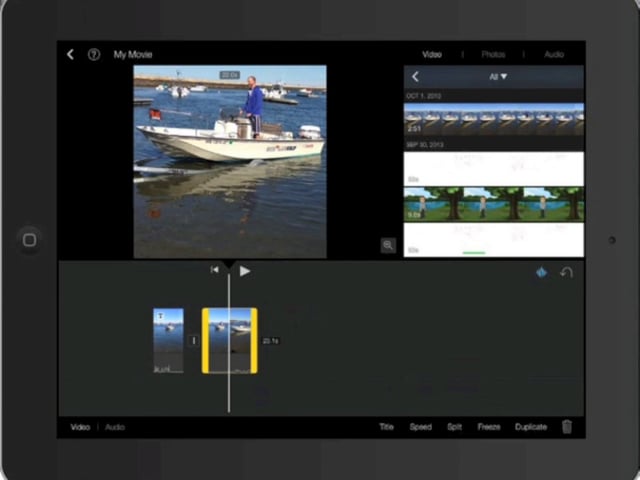Go back from My Movie project
Viewport: 640px width, 480px height.
[x=71, y=54]
